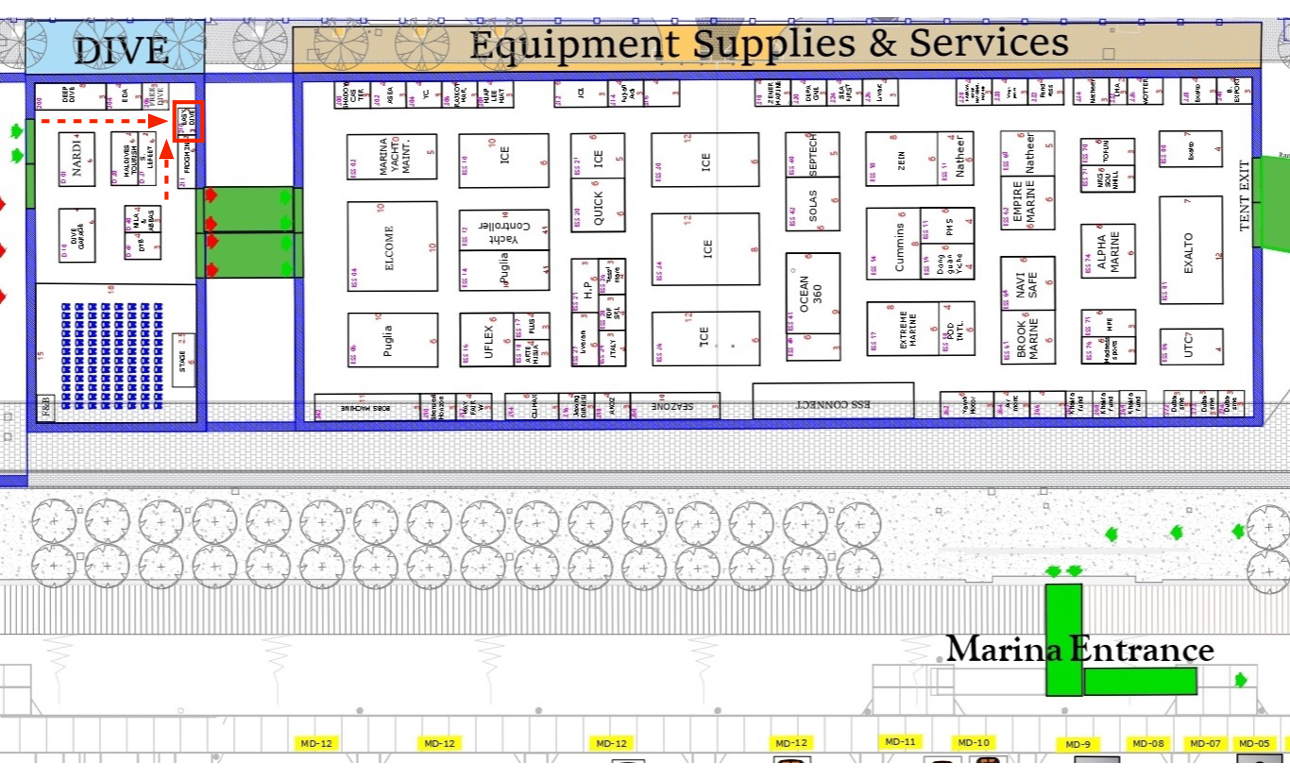Click the EXALTO booth
This screenshot has width=1290, height=780.
1190,250
